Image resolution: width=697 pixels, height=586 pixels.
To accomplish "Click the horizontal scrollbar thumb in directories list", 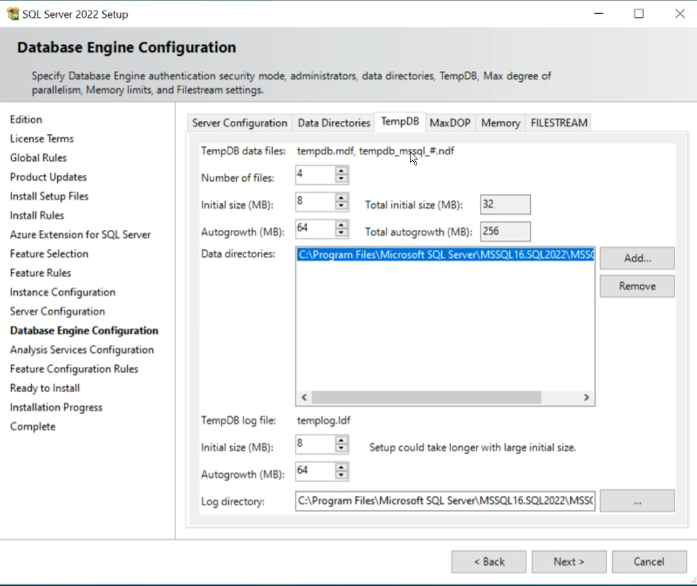I will (426, 397).
